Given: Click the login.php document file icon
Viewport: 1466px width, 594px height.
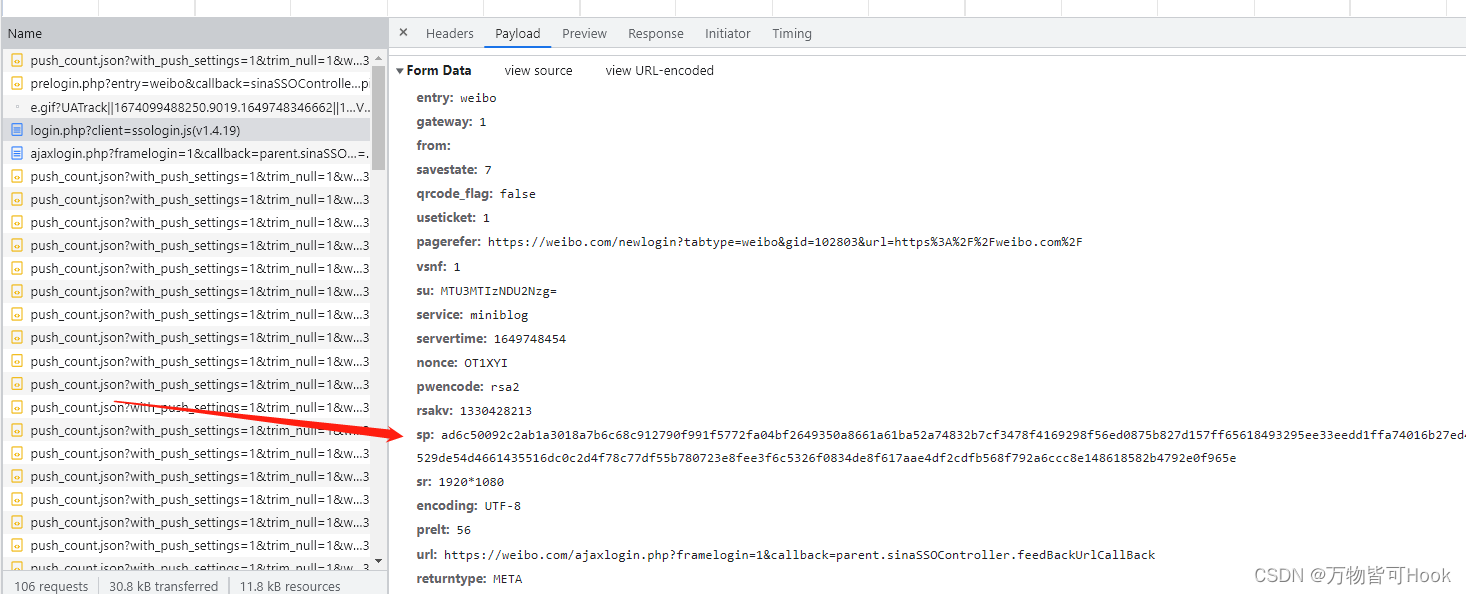Looking at the screenshot, I should coord(17,130).
